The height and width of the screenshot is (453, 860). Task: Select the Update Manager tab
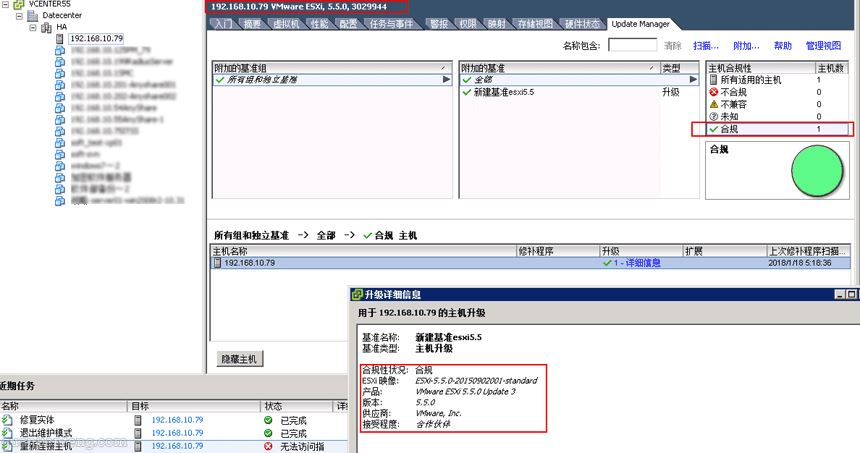(641, 24)
